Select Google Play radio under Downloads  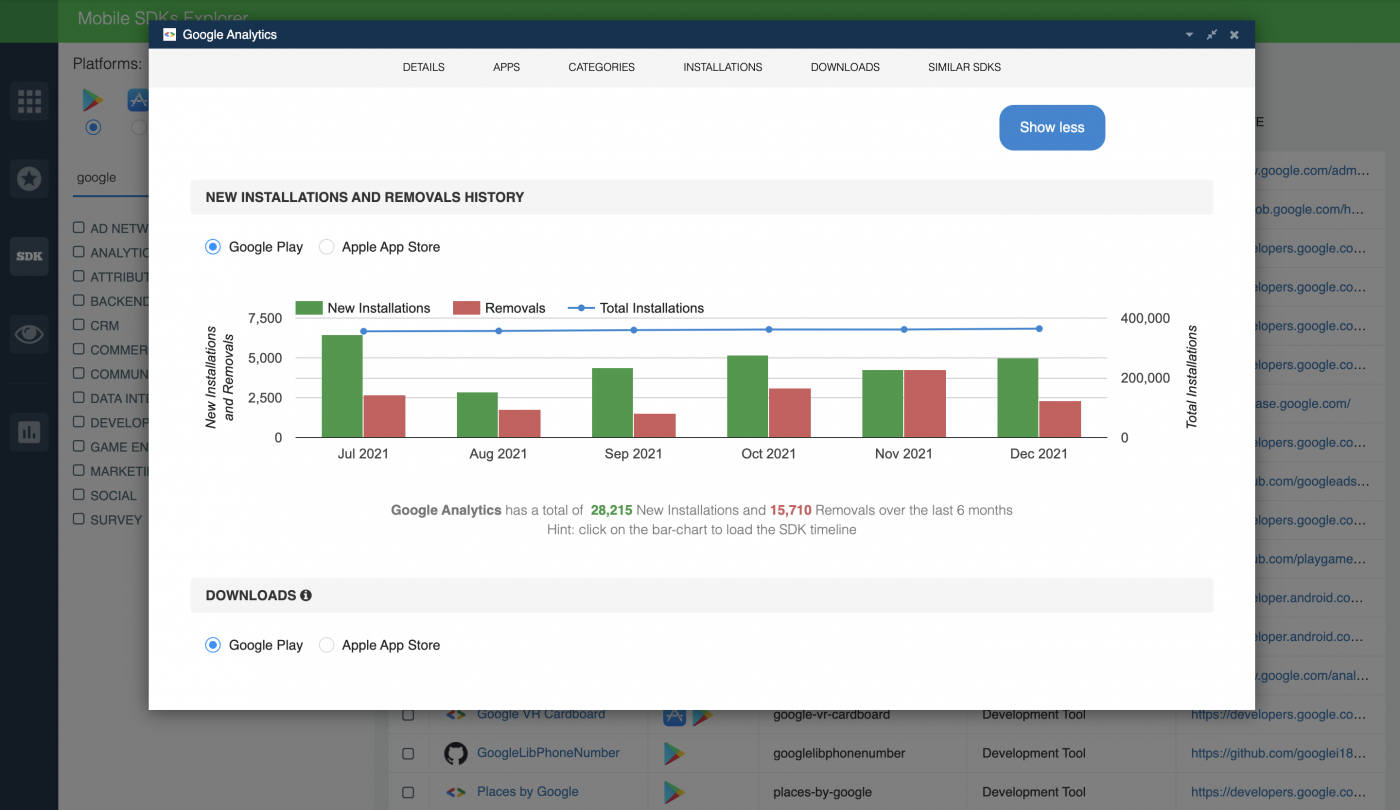point(212,645)
